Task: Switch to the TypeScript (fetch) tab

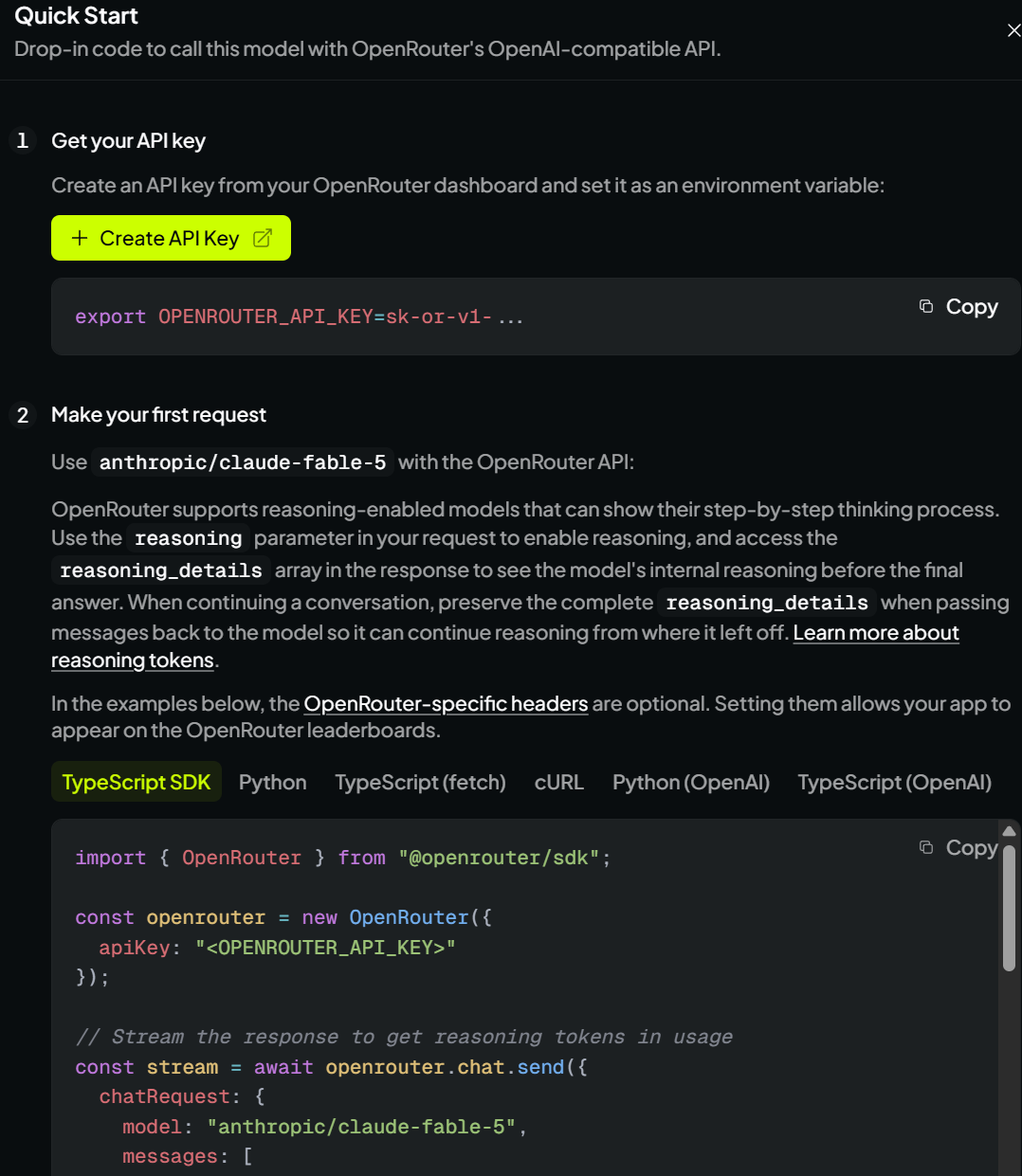Action: tap(420, 782)
